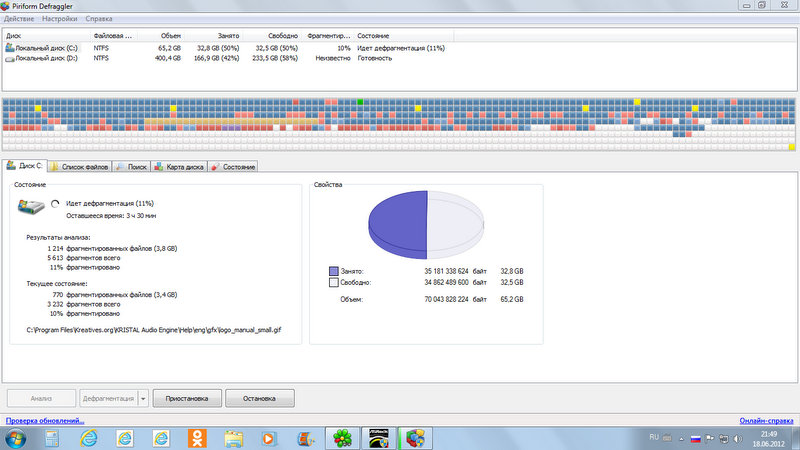Image resolution: width=800 pixels, height=450 pixels.
Task: Click the clock showing 21:49
Action: [768, 434]
